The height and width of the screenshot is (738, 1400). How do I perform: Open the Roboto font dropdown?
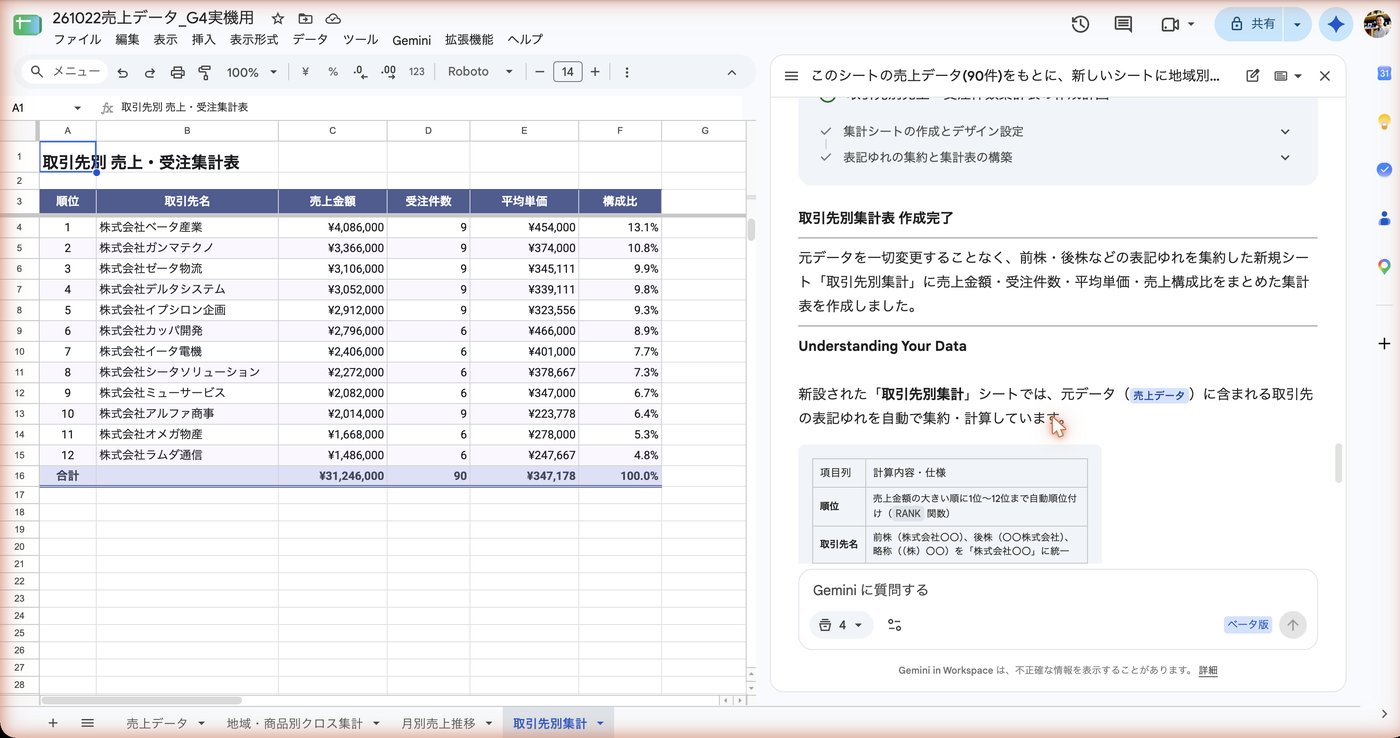(x=480, y=72)
